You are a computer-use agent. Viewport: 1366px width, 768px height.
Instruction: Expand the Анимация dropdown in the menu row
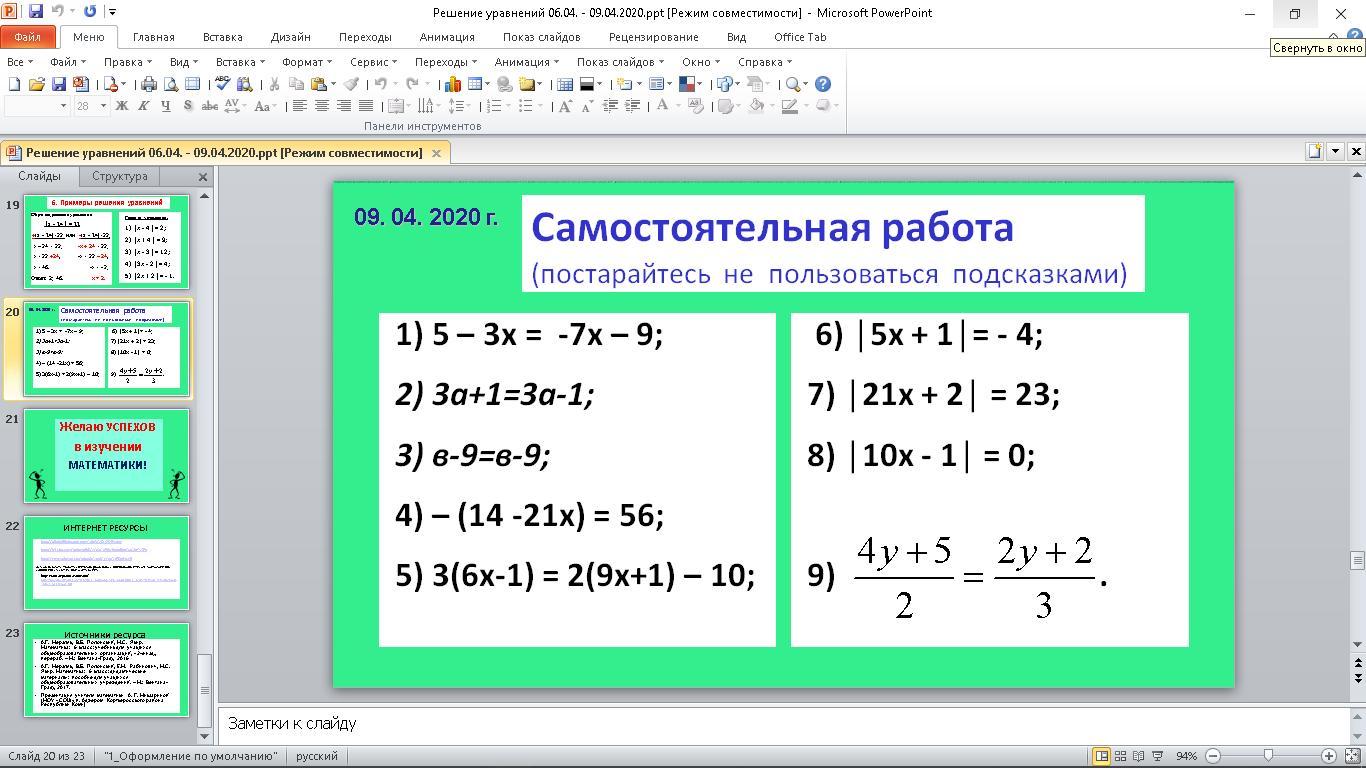pyautogui.click(x=526, y=62)
